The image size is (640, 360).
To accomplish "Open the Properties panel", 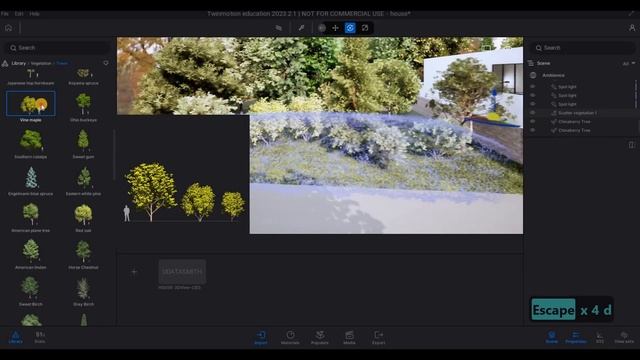I will click(576, 337).
